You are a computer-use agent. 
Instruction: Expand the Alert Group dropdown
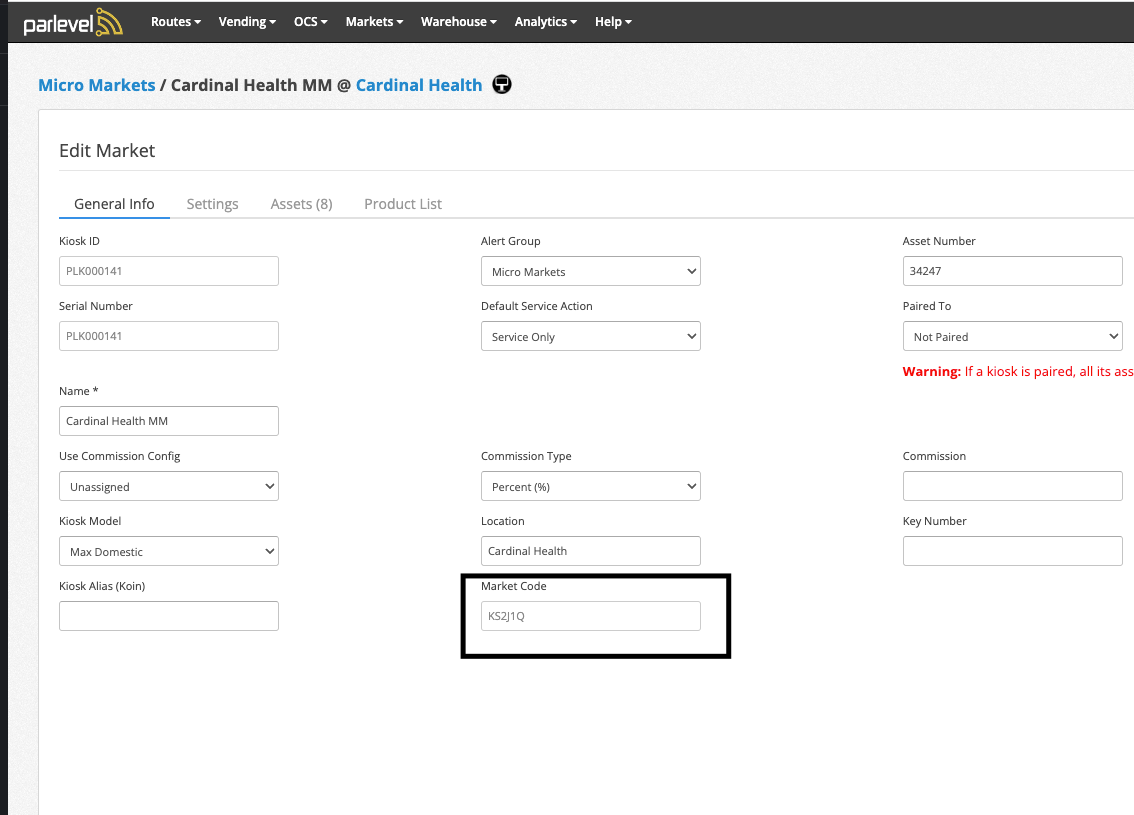591,271
